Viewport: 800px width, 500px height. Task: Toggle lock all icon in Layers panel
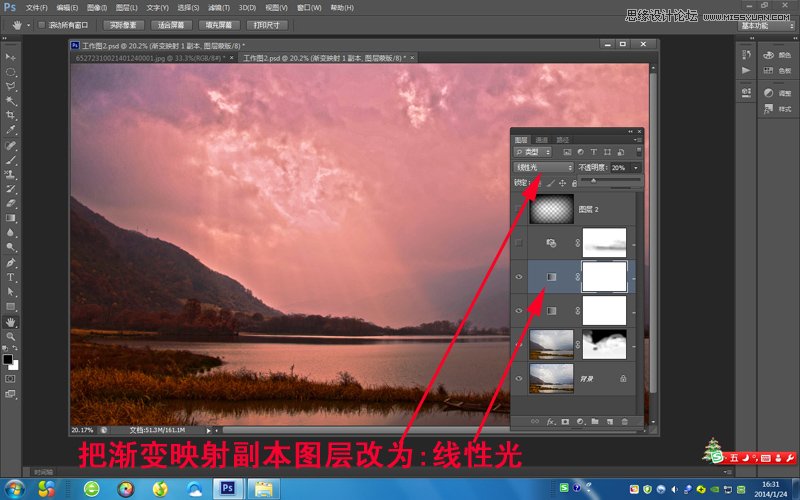click(574, 183)
